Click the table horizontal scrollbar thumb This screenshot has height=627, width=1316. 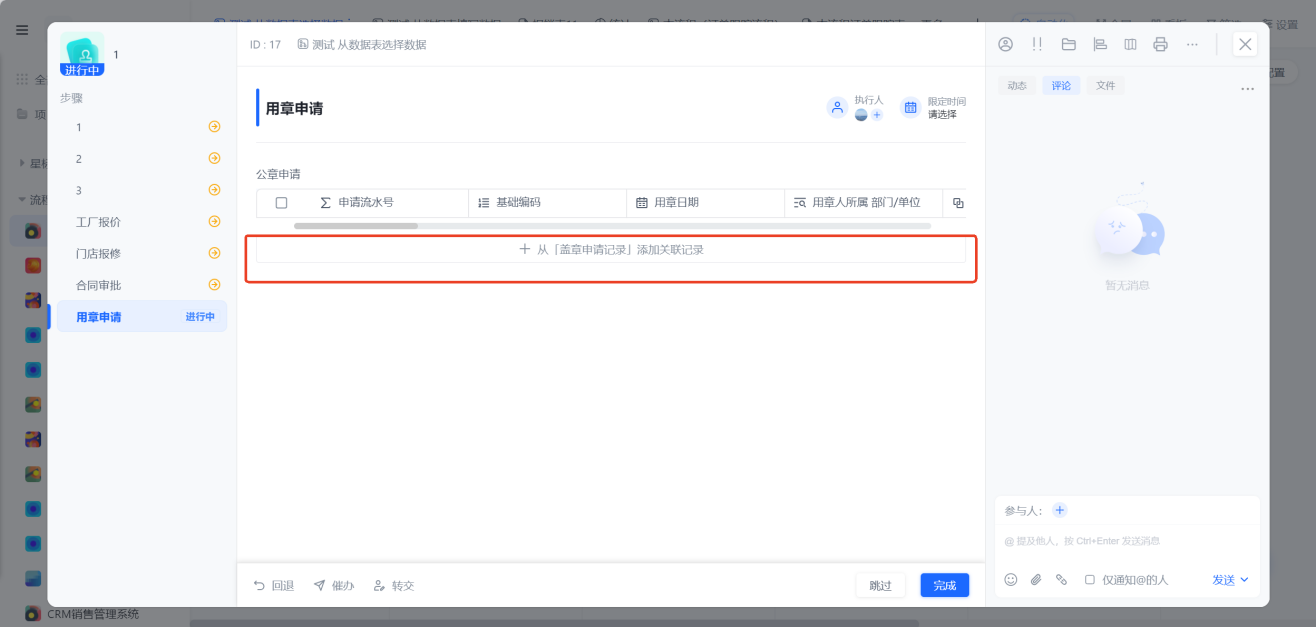[x=356, y=226]
